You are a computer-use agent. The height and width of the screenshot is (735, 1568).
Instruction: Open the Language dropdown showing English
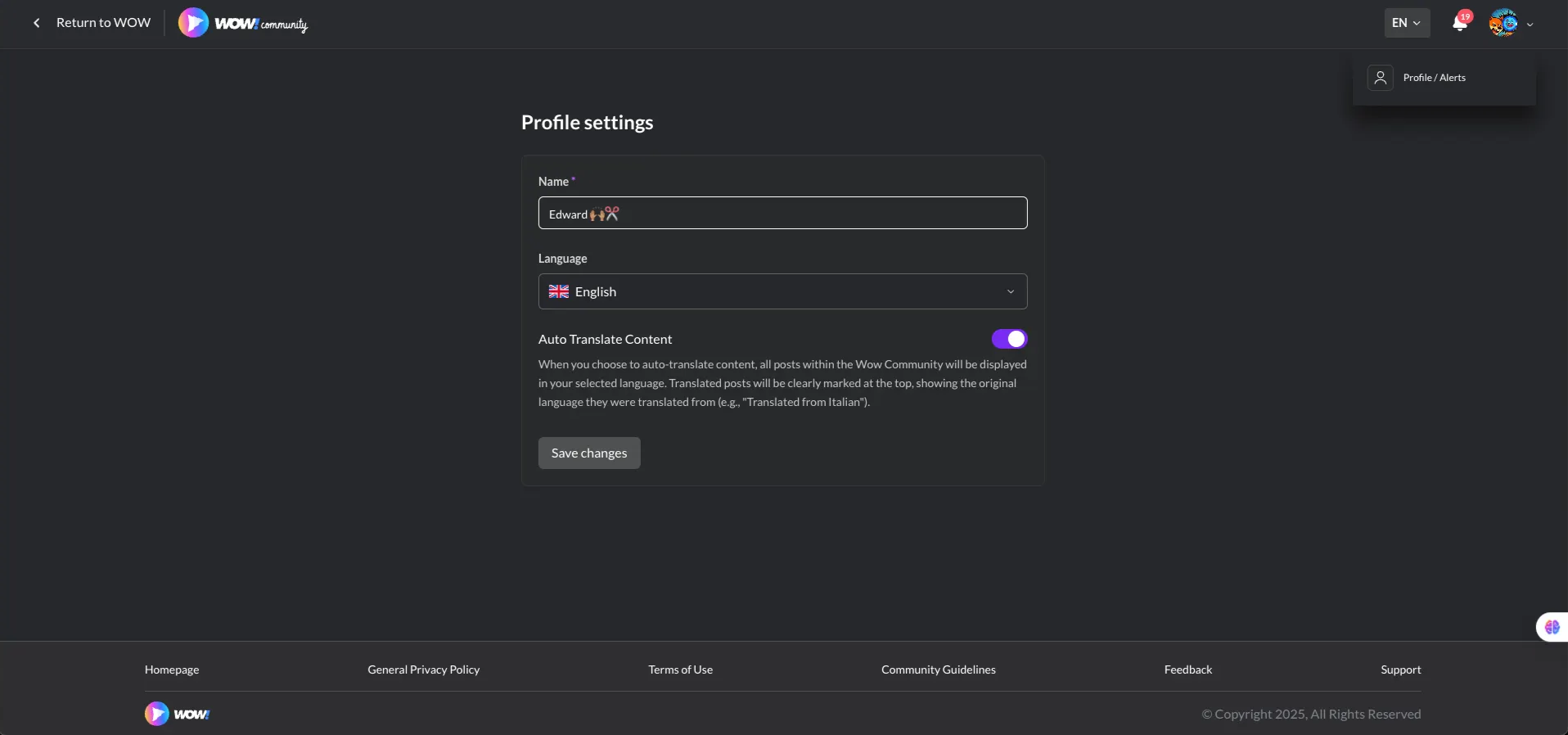(x=782, y=292)
